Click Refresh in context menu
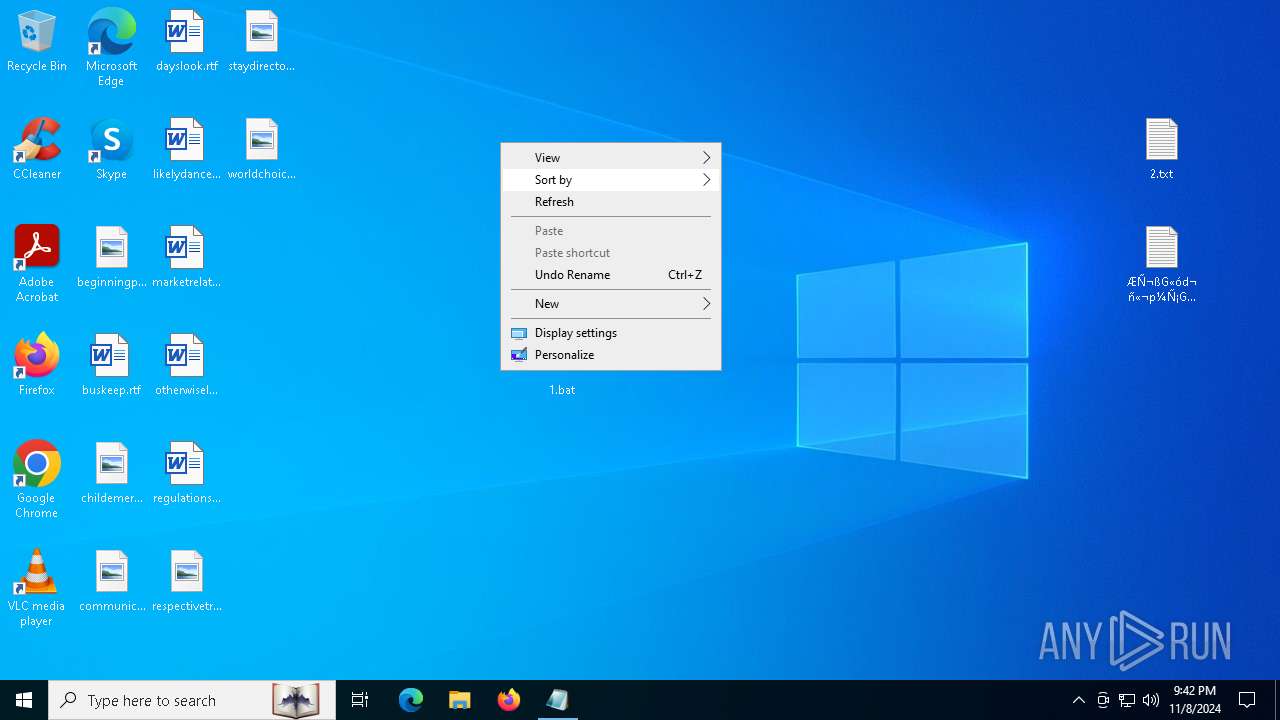 click(611, 202)
